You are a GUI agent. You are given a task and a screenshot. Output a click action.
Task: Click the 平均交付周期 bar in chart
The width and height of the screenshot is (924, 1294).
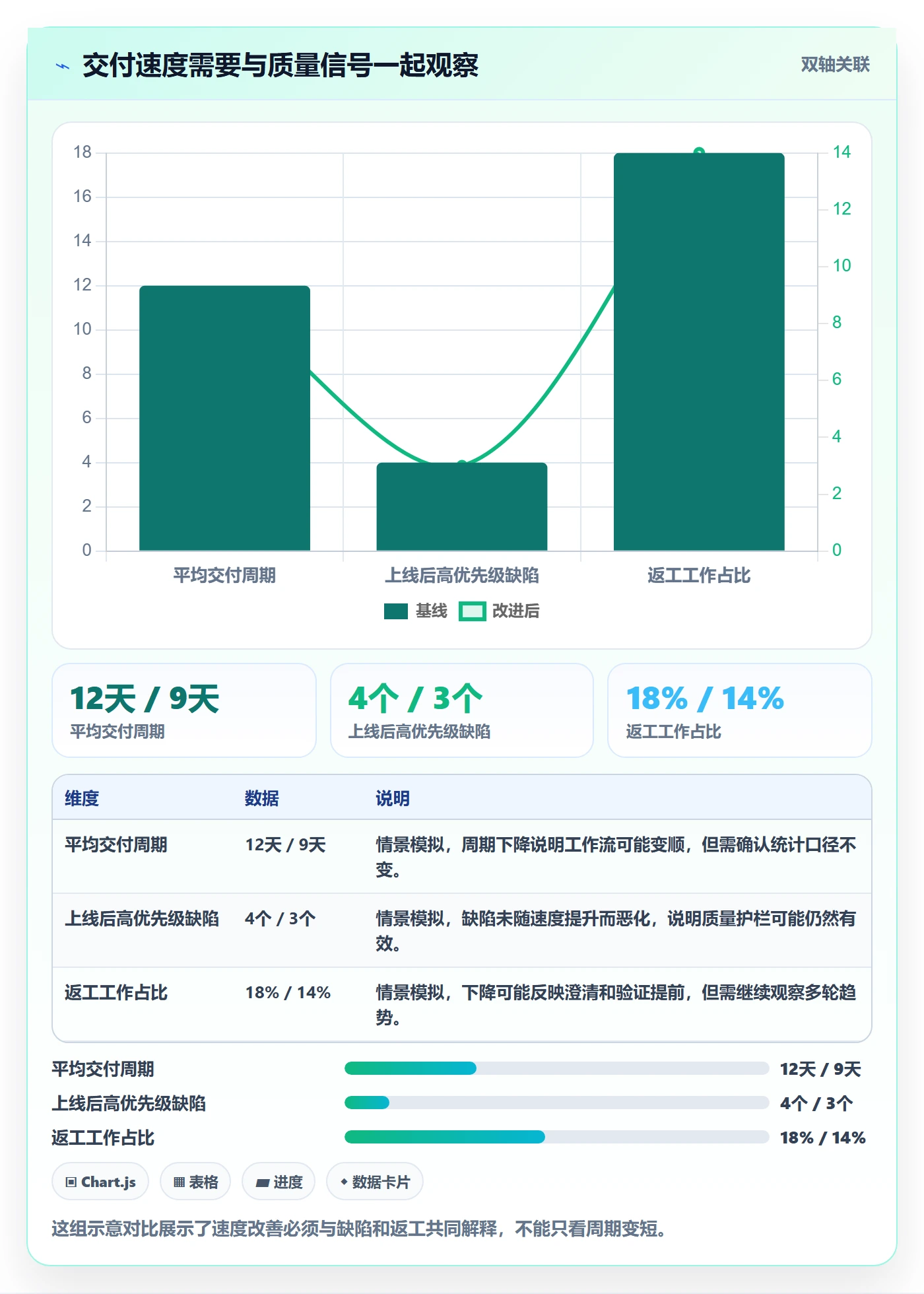pyautogui.click(x=224, y=418)
